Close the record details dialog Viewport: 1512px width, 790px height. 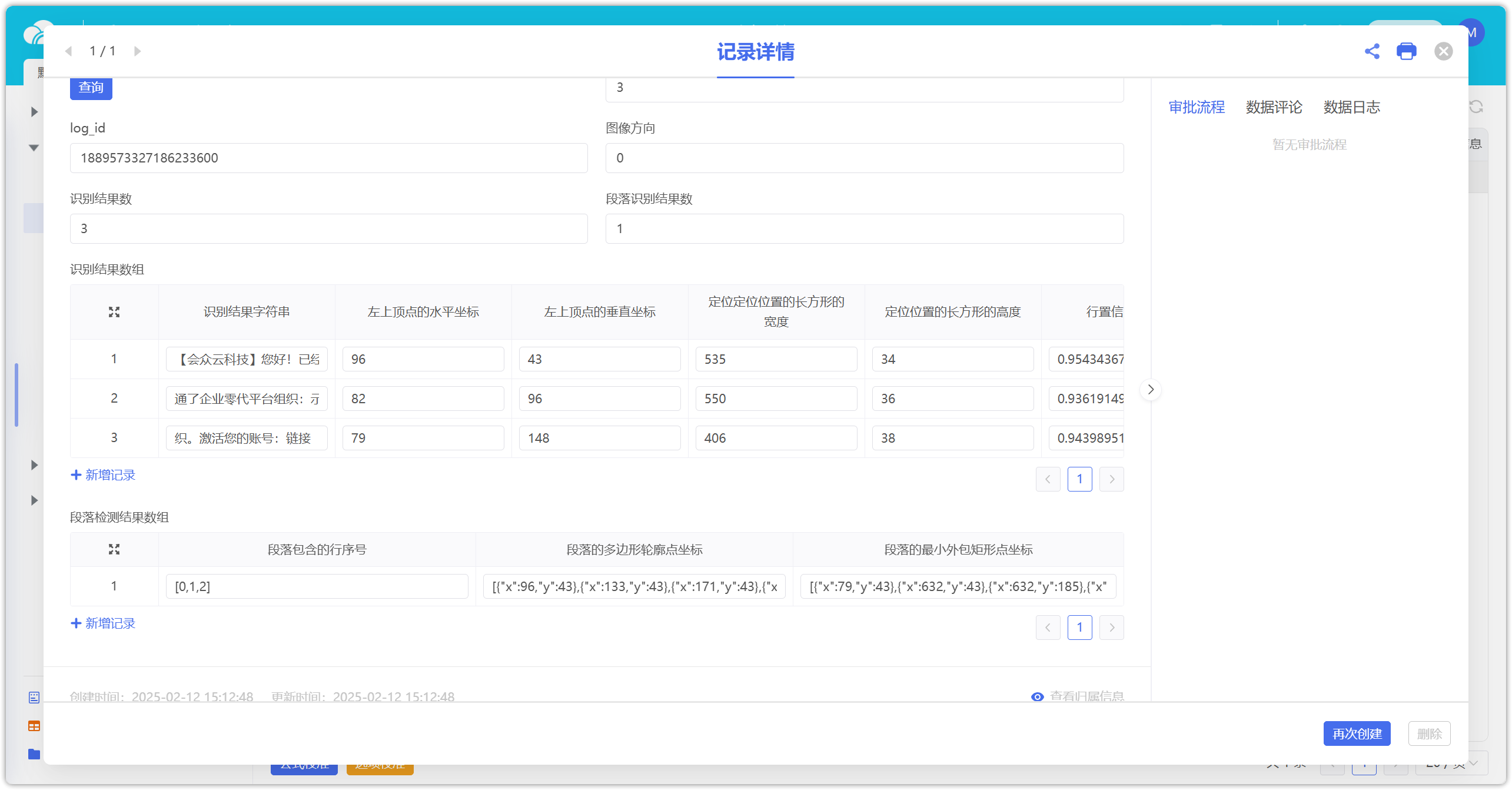coord(1443,51)
